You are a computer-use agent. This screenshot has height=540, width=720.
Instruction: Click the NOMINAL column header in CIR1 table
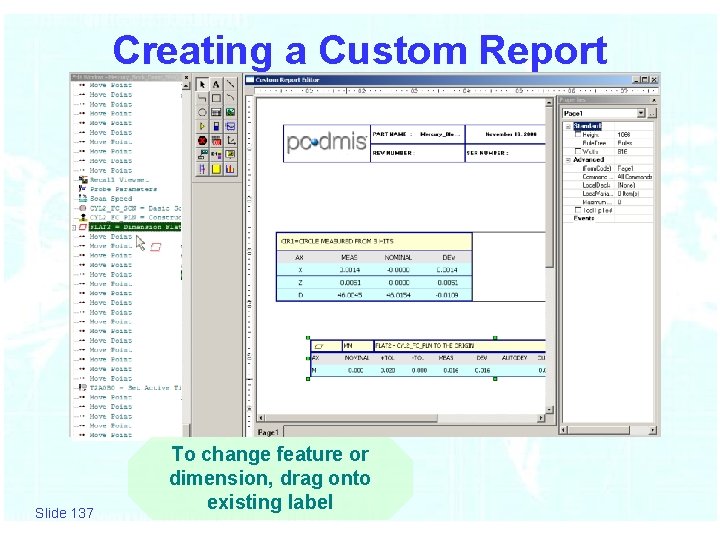coord(398,258)
